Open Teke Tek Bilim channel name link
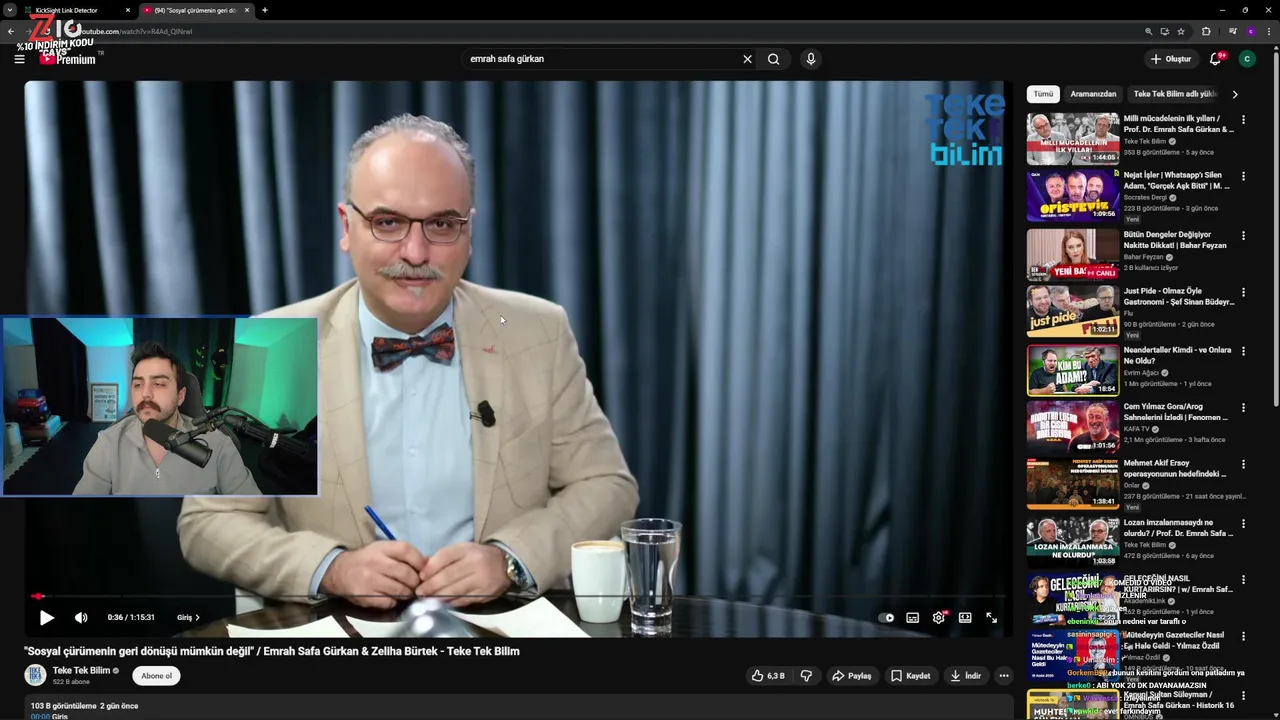 81,670
